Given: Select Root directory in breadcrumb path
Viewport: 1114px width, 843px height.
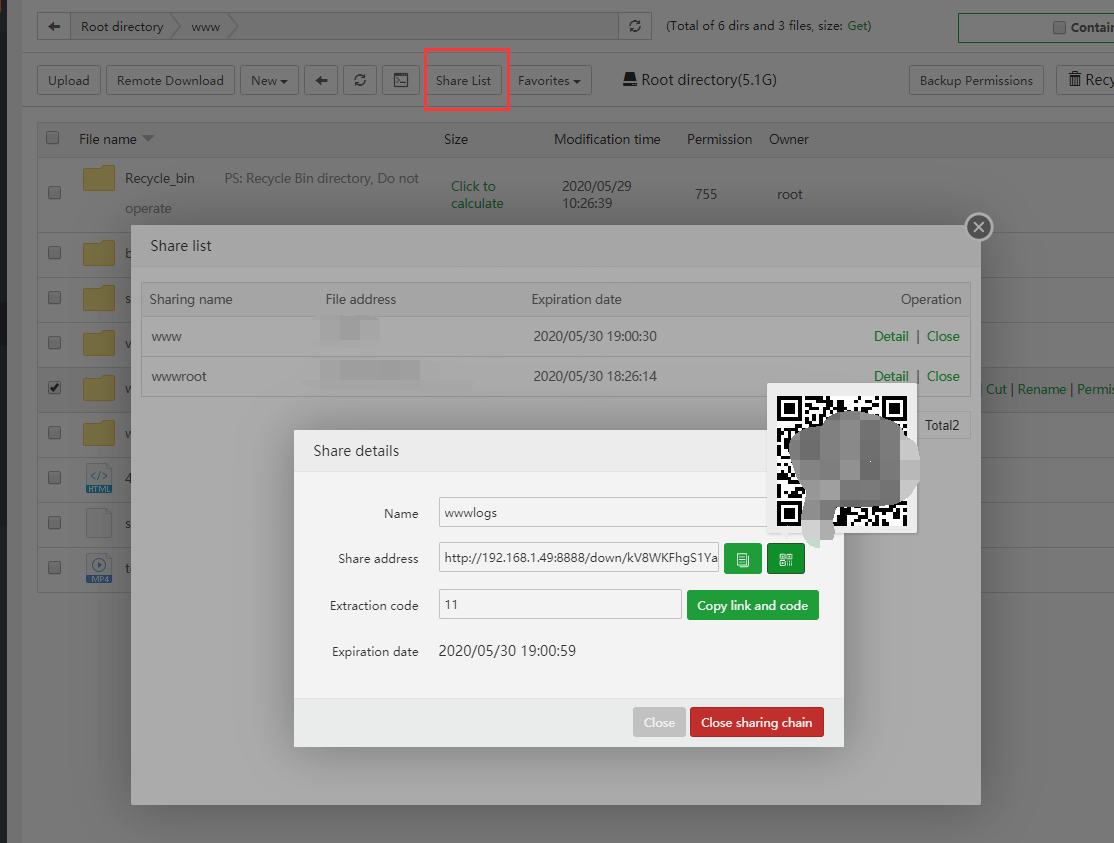Looking at the screenshot, I should pyautogui.click(x=122, y=27).
